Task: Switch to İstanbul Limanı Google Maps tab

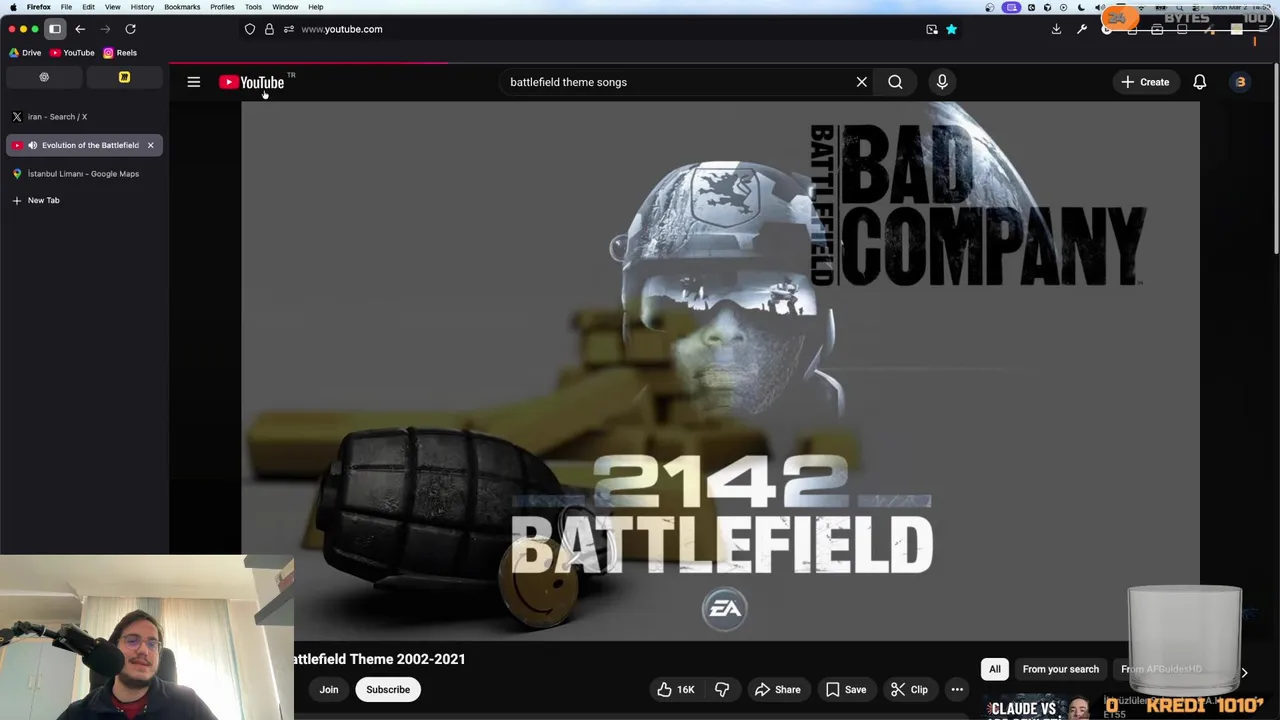Action: point(84,174)
